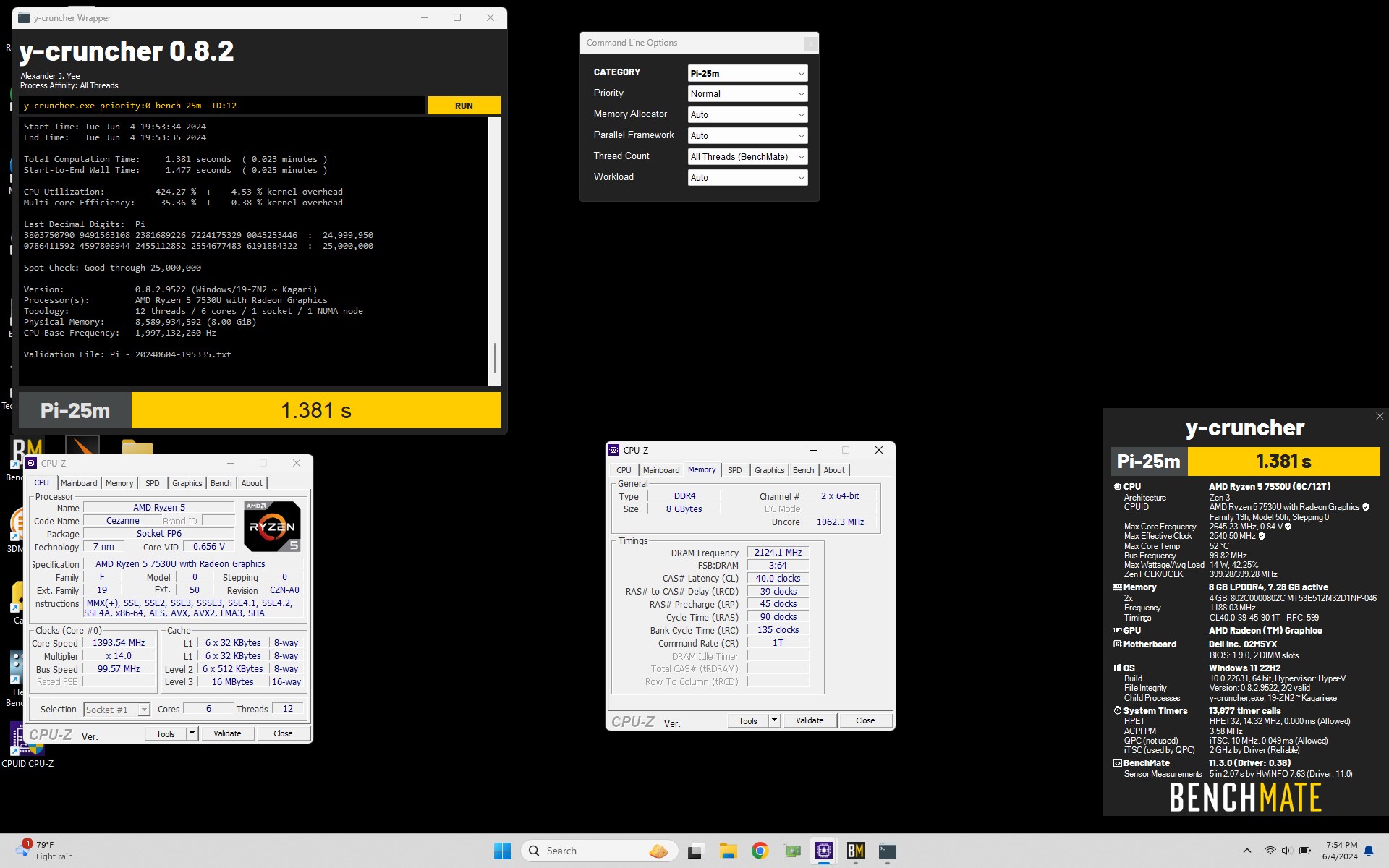Click the CPU-Z icon in left window title
This screenshot has width=1389, height=868.
[x=31, y=463]
